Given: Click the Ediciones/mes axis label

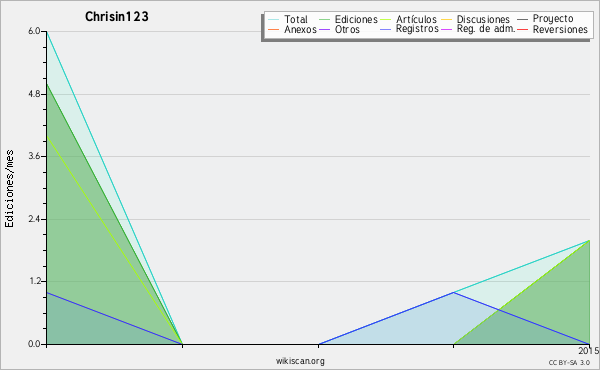Looking at the screenshot, I should click(x=9, y=189).
